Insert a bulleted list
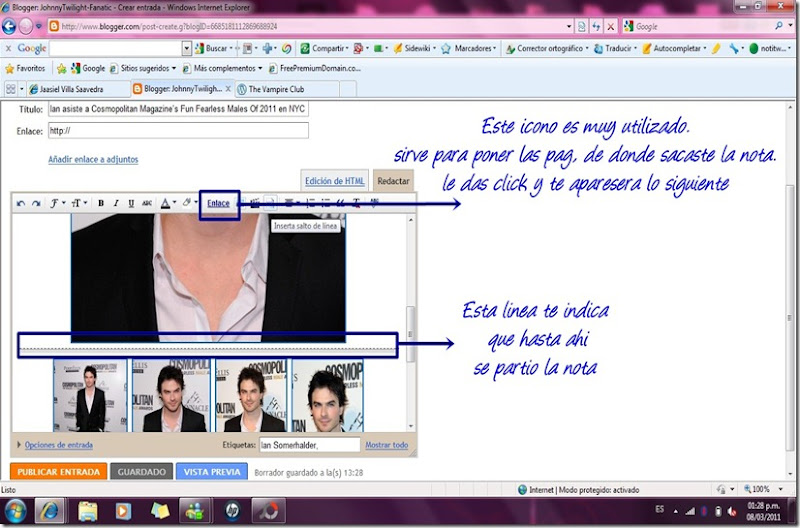The image size is (800, 528). point(326,203)
